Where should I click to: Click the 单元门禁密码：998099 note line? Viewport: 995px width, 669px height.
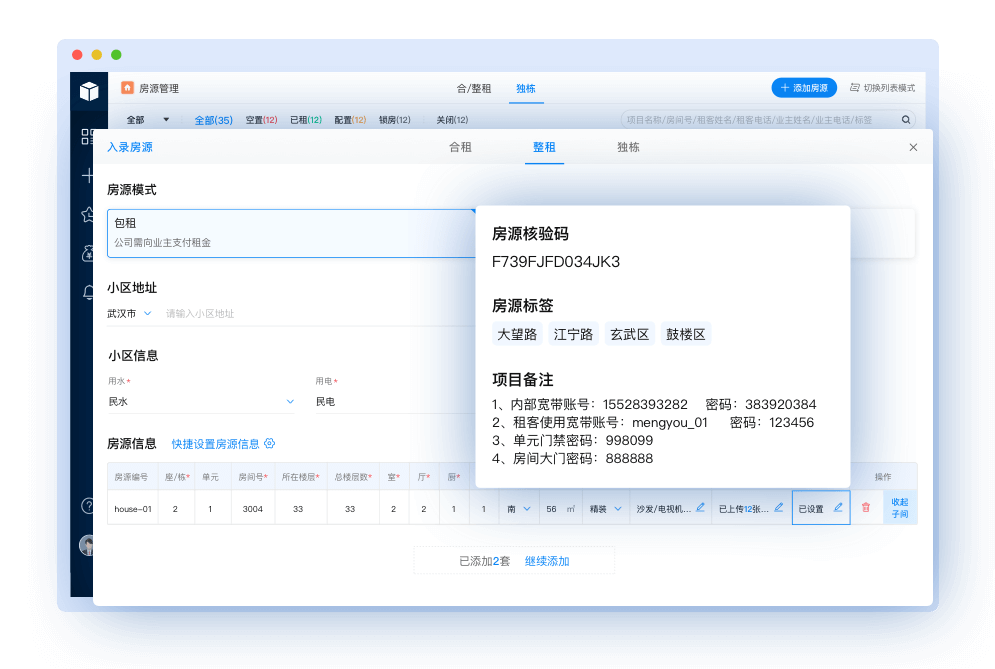tap(572, 440)
